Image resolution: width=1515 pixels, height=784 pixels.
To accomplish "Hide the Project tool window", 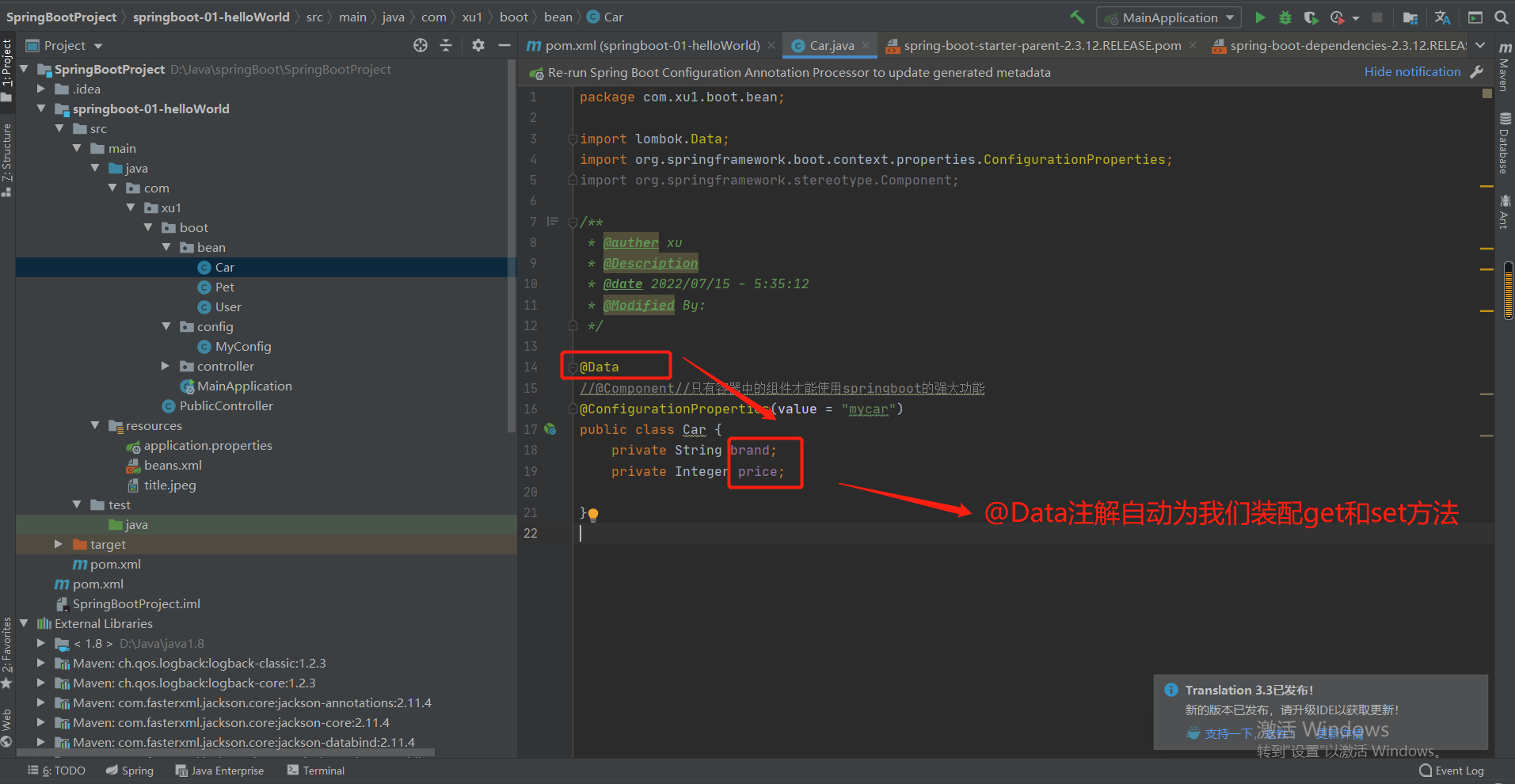I will coord(504,45).
